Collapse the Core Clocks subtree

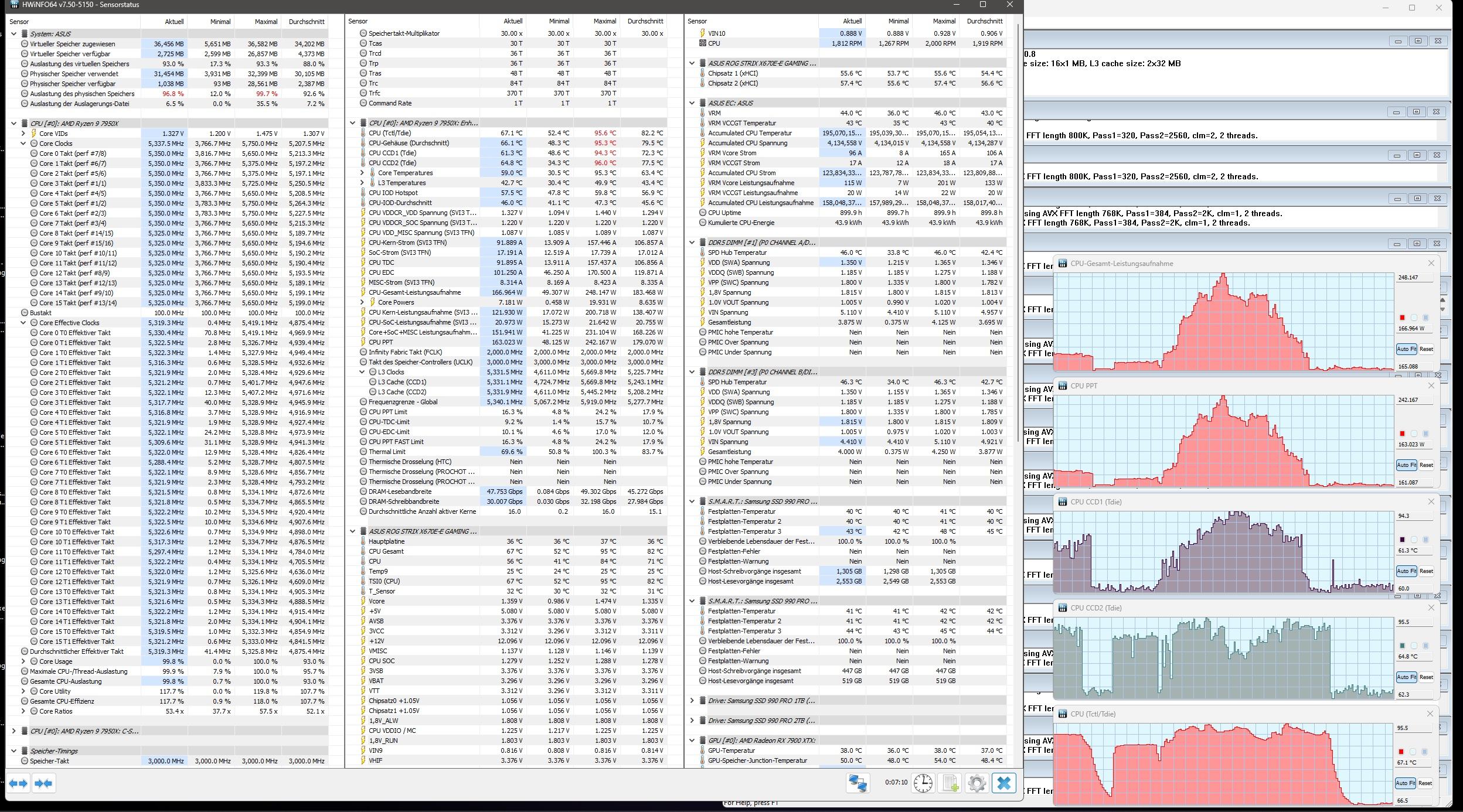[x=23, y=144]
